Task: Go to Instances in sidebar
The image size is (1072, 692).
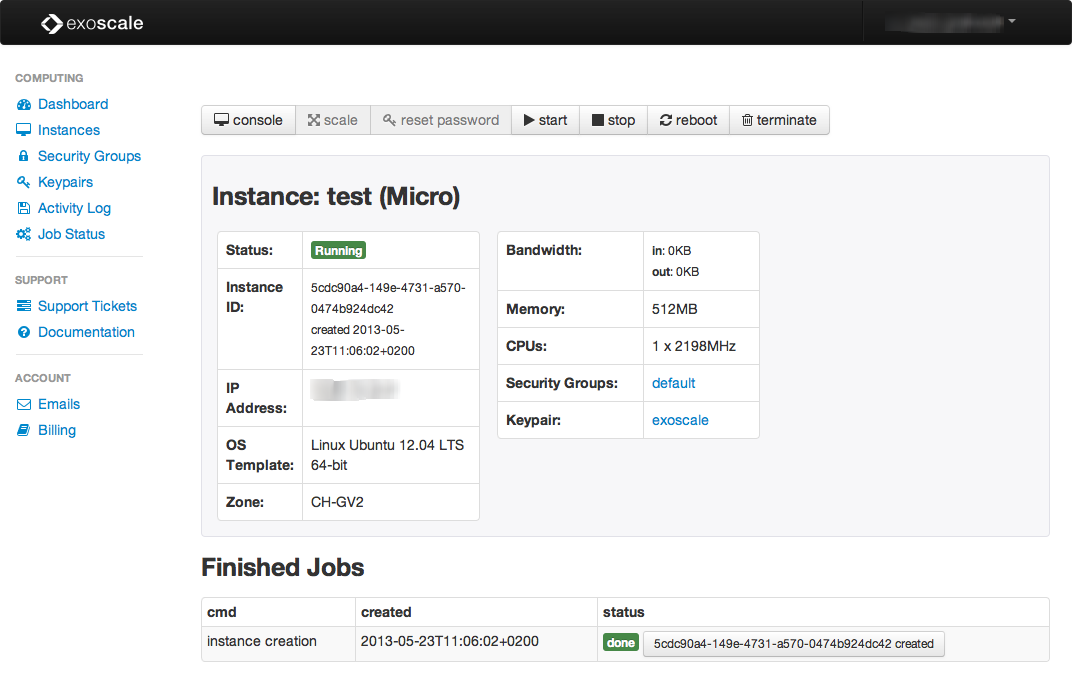Action: click(x=68, y=130)
